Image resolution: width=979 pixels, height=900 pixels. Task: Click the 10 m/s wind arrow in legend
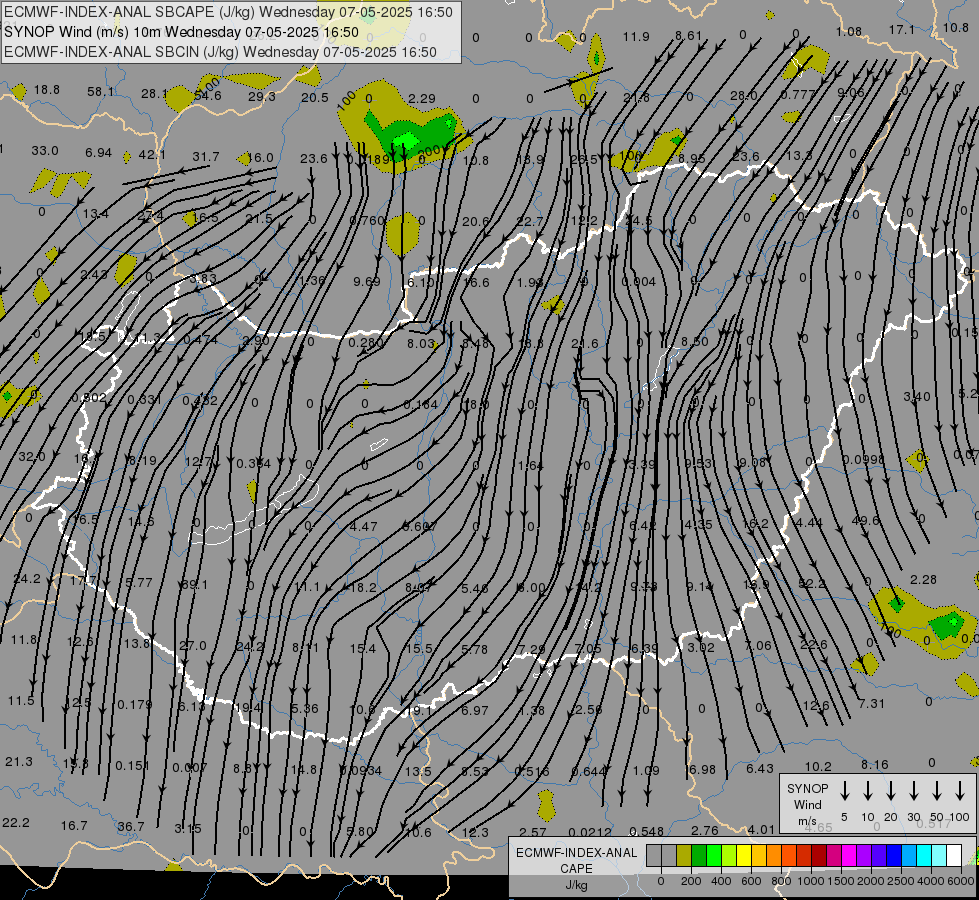868,791
